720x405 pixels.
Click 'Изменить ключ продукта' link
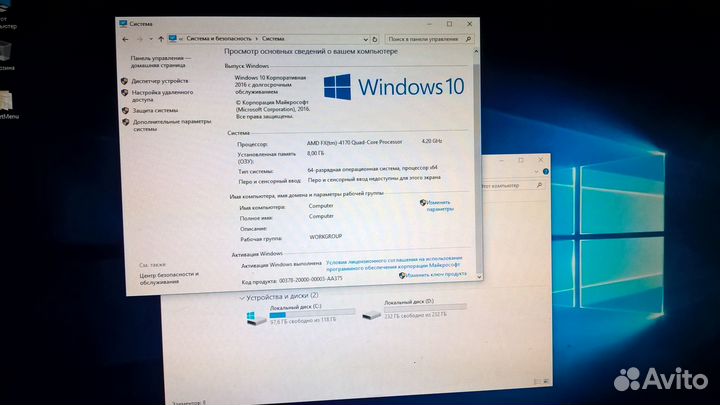[436, 275]
